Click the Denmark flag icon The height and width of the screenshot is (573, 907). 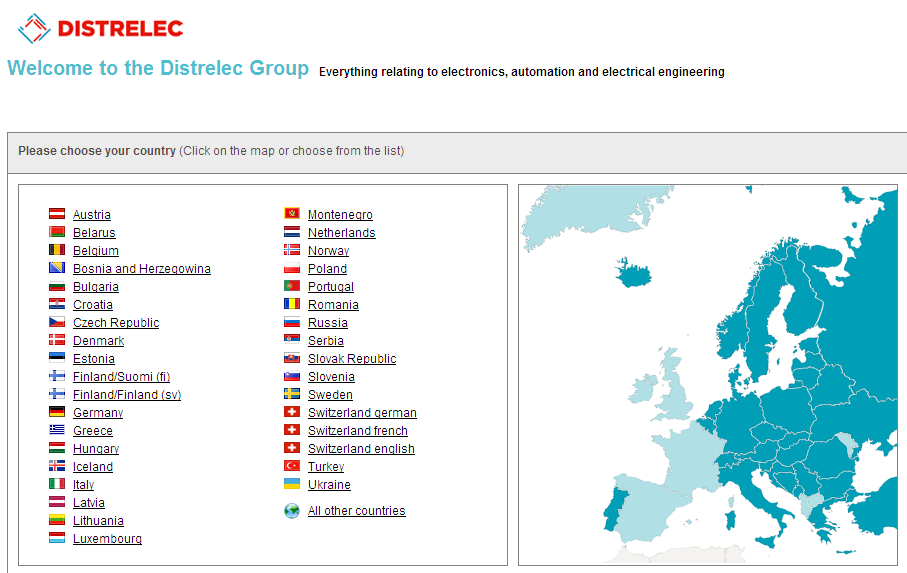[57, 340]
